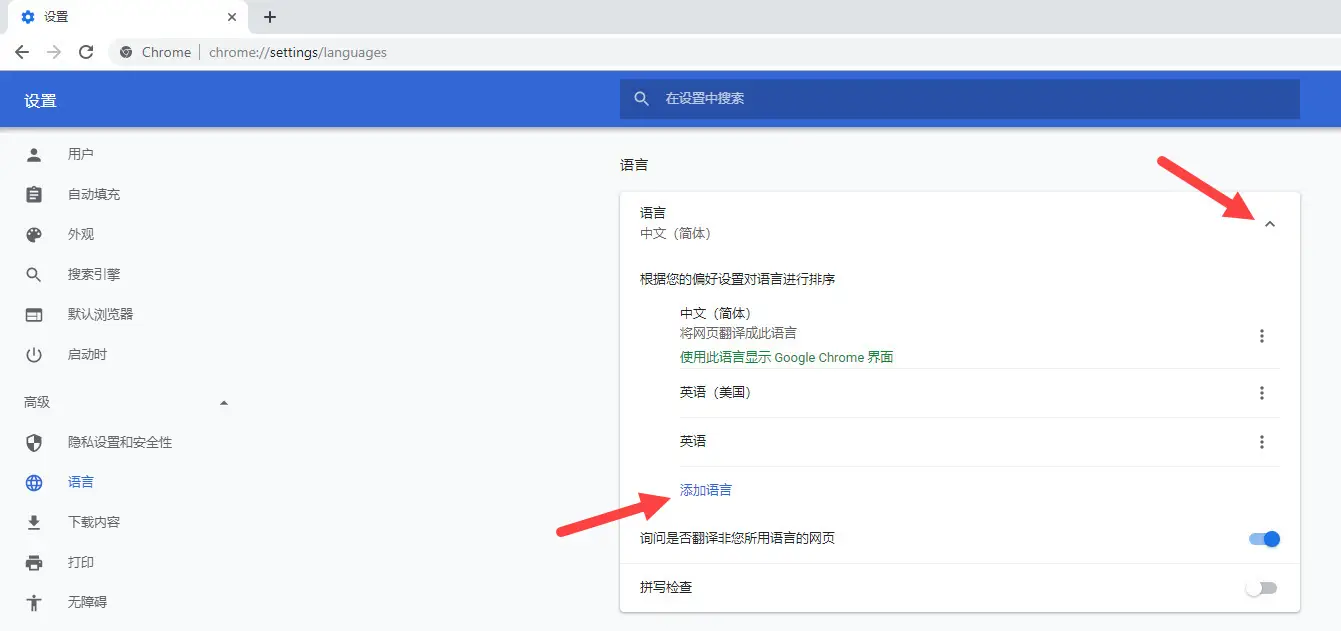Open the 自动填充 settings section
Screen dimensions: 1341x631
[x=94, y=194]
